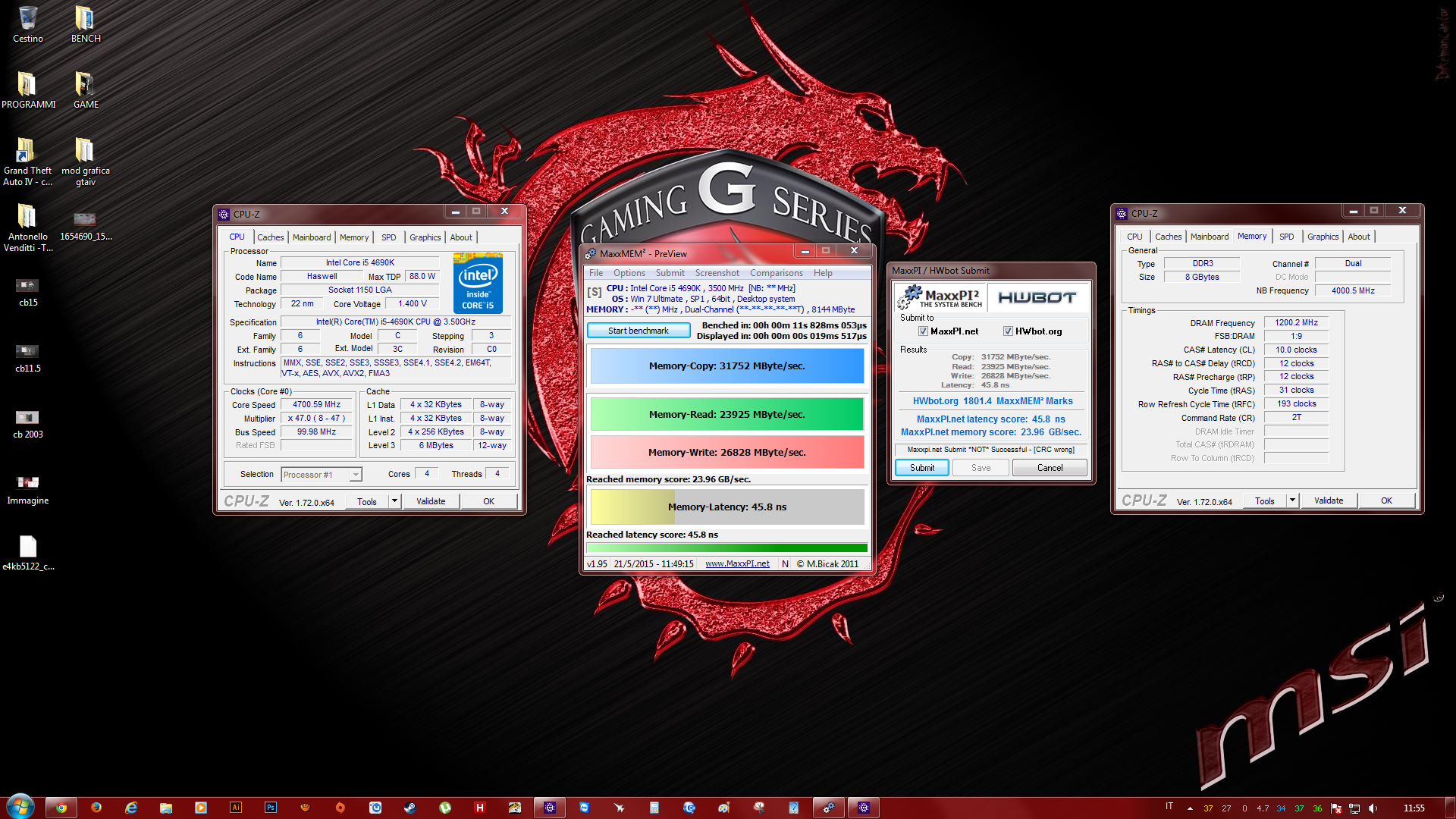
Task: Click the Intel inside Core i5 logo
Action: 478,284
